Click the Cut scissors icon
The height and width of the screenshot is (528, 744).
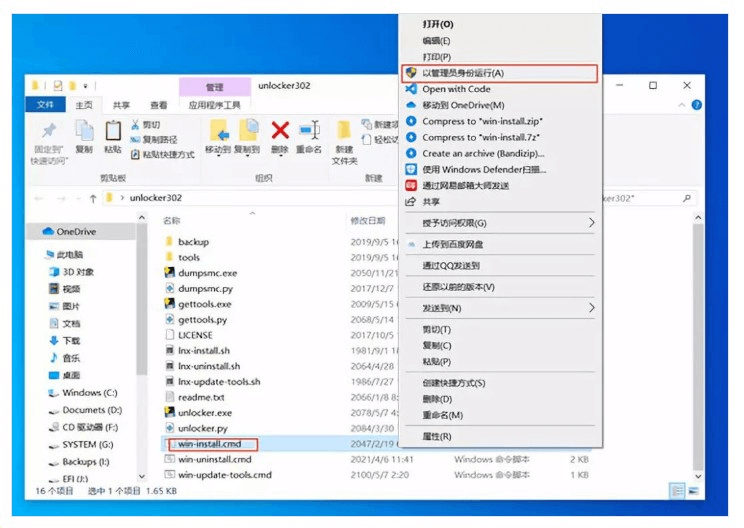135,125
